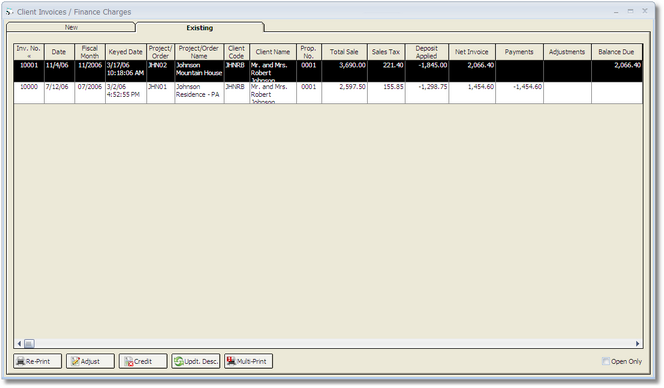Click deposit applied -1,845.00 cell

click(x=427, y=71)
